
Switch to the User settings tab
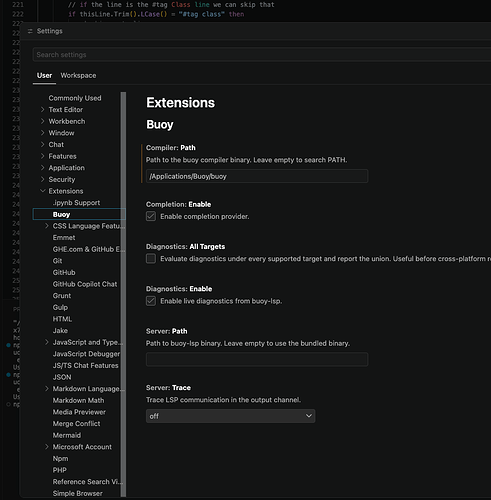pyautogui.click(x=44, y=76)
